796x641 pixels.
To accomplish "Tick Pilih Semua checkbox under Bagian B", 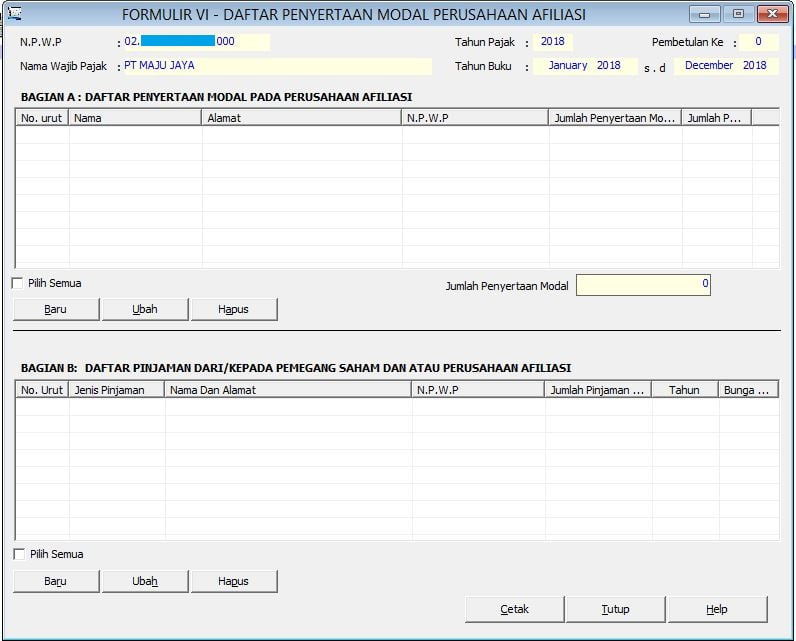I will point(19,554).
